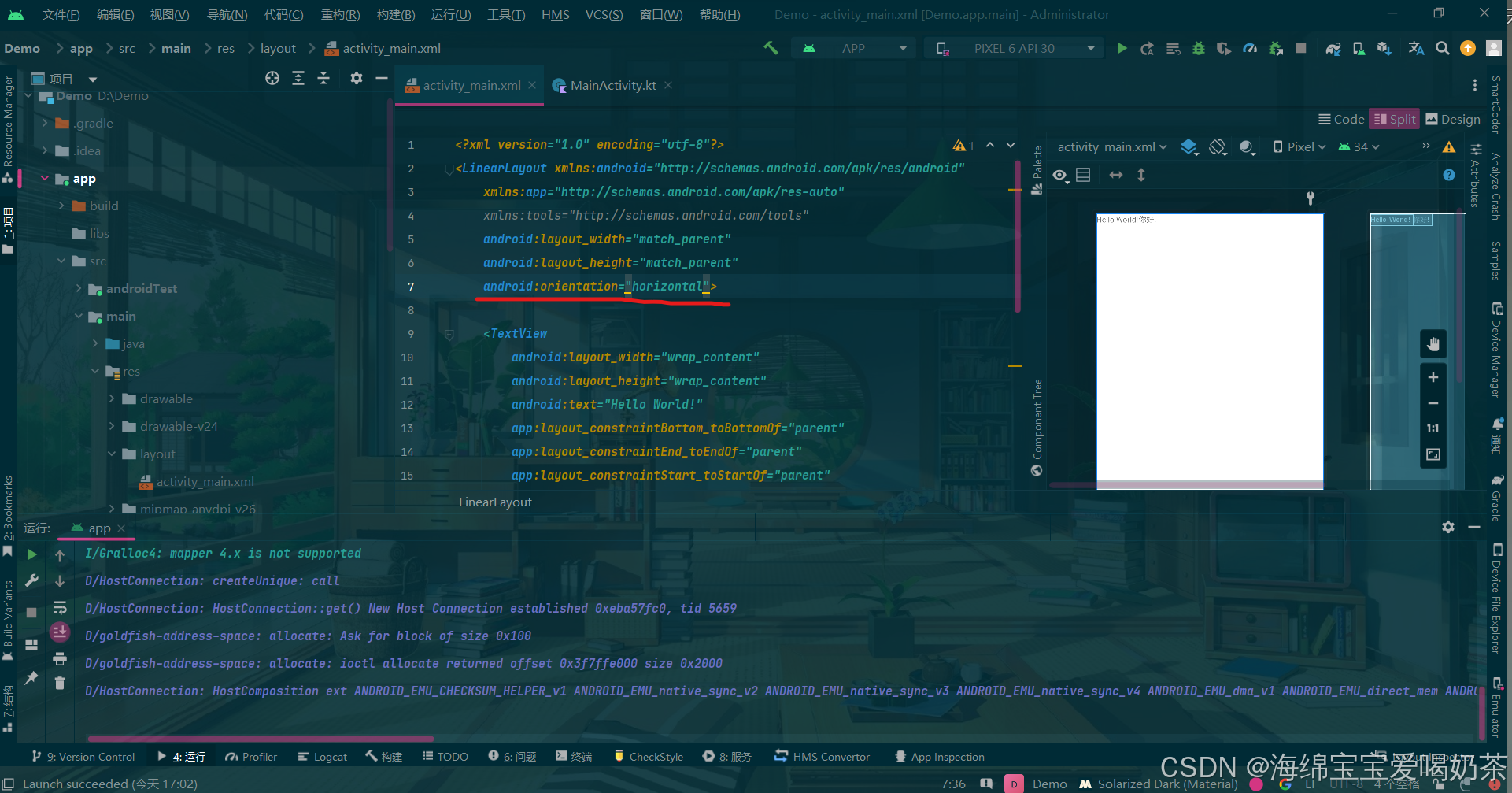This screenshot has width=1512, height=793.
Task: Open the Pixel device preview dropdown
Action: click(x=1300, y=146)
